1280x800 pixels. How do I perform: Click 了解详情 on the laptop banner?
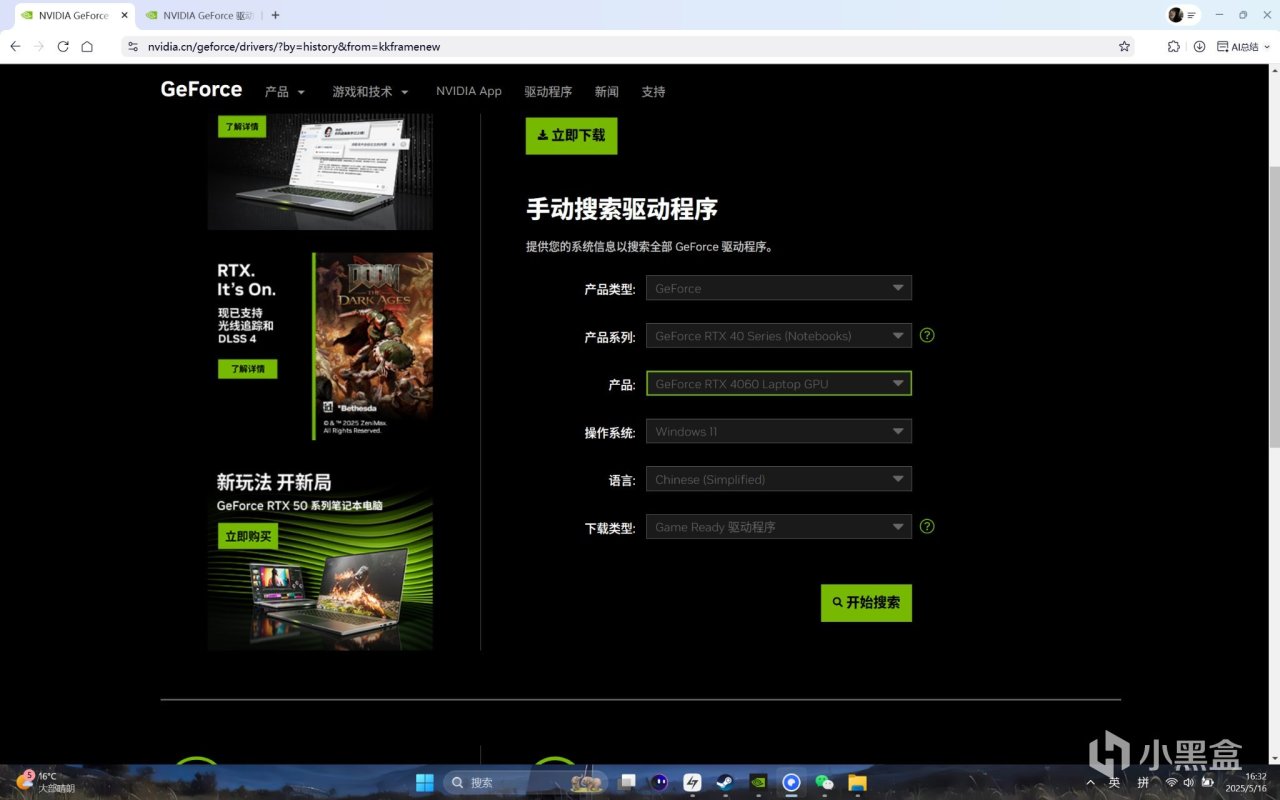tap(242, 127)
